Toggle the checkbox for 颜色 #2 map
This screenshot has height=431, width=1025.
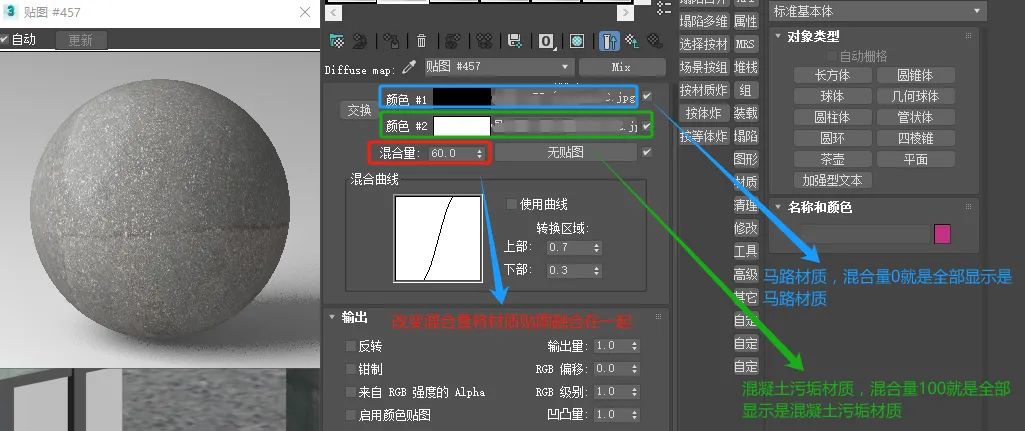pyautogui.click(x=647, y=124)
